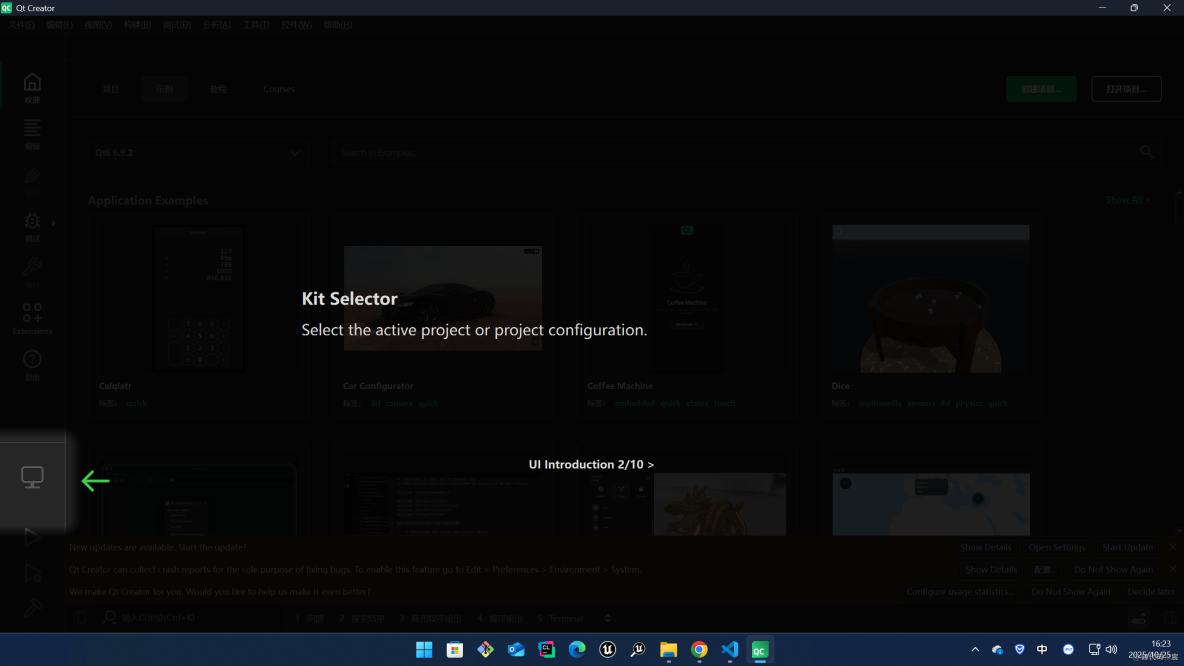Click Open Settings in update notification
Viewport: 1184px width, 666px height.
tap(1056, 547)
